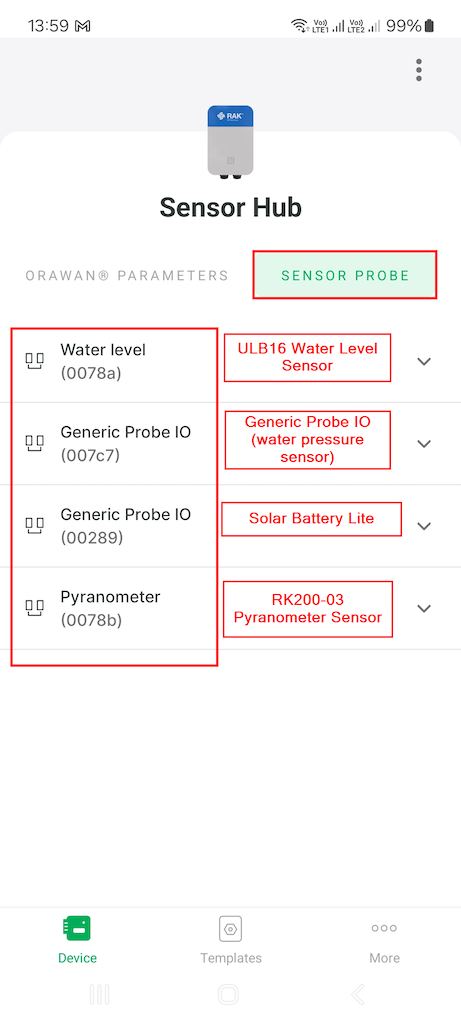
Task: Select the Pyranometer sensor entry
Action: pyautogui.click(x=230, y=608)
